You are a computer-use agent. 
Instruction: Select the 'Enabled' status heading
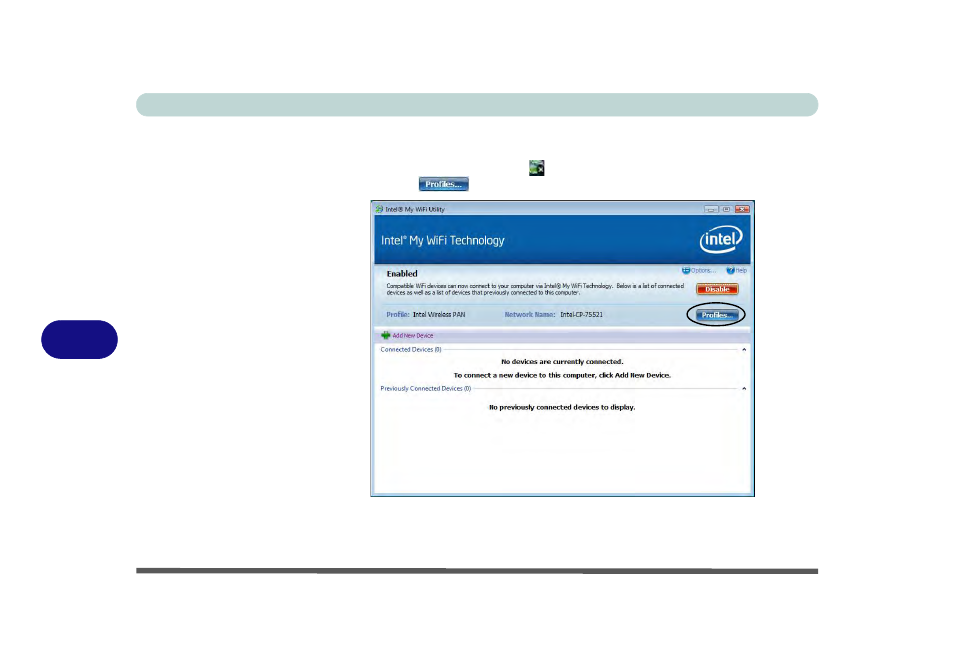402,274
